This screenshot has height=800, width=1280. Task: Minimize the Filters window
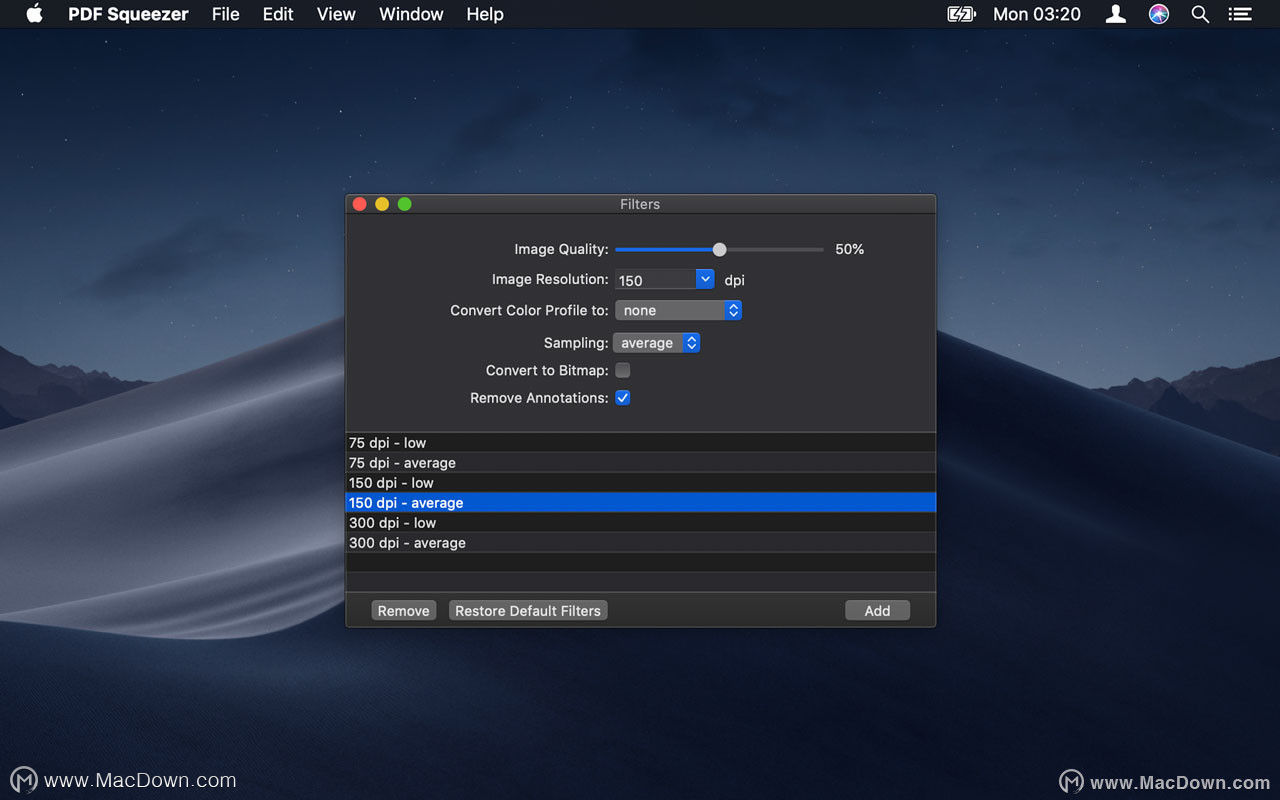pos(382,204)
